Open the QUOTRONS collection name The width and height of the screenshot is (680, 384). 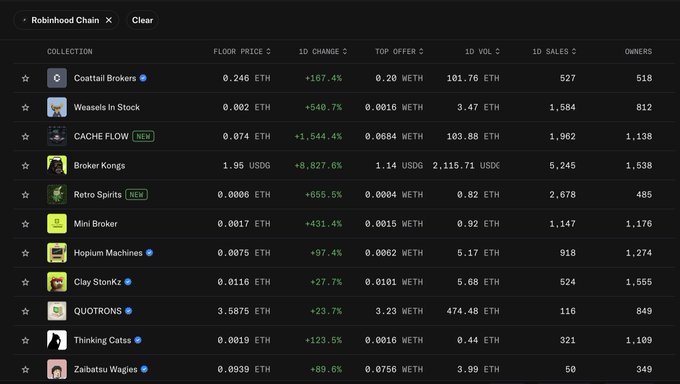point(98,311)
